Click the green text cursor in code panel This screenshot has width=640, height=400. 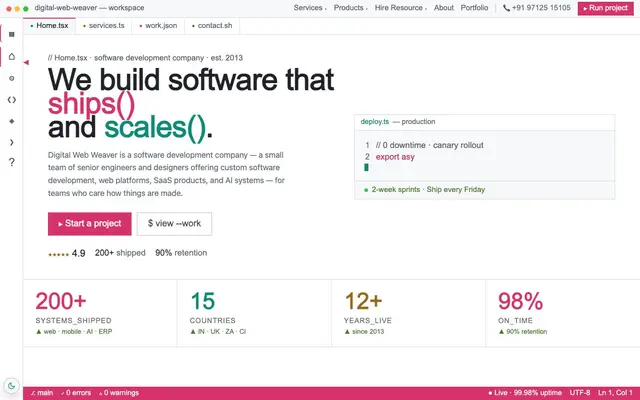pyautogui.click(x=366, y=167)
